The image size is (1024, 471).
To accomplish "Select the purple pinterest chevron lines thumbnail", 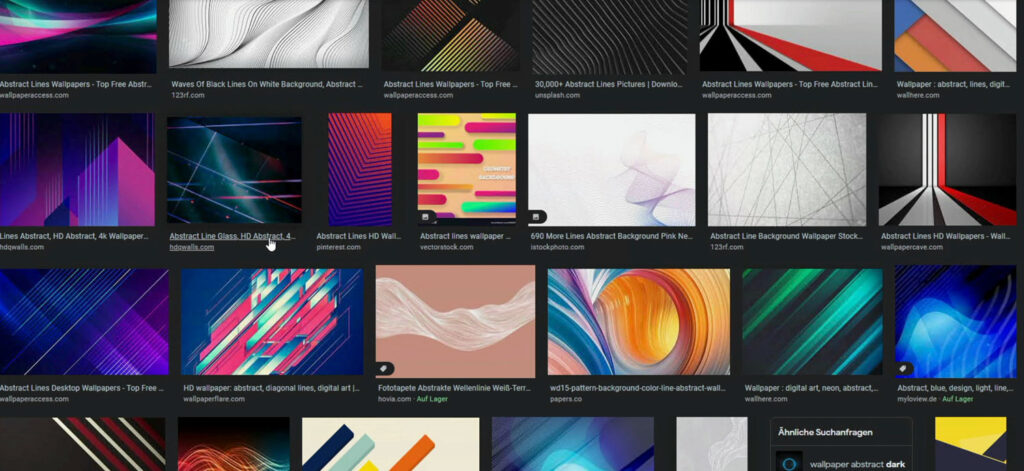I will (x=360, y=168).
